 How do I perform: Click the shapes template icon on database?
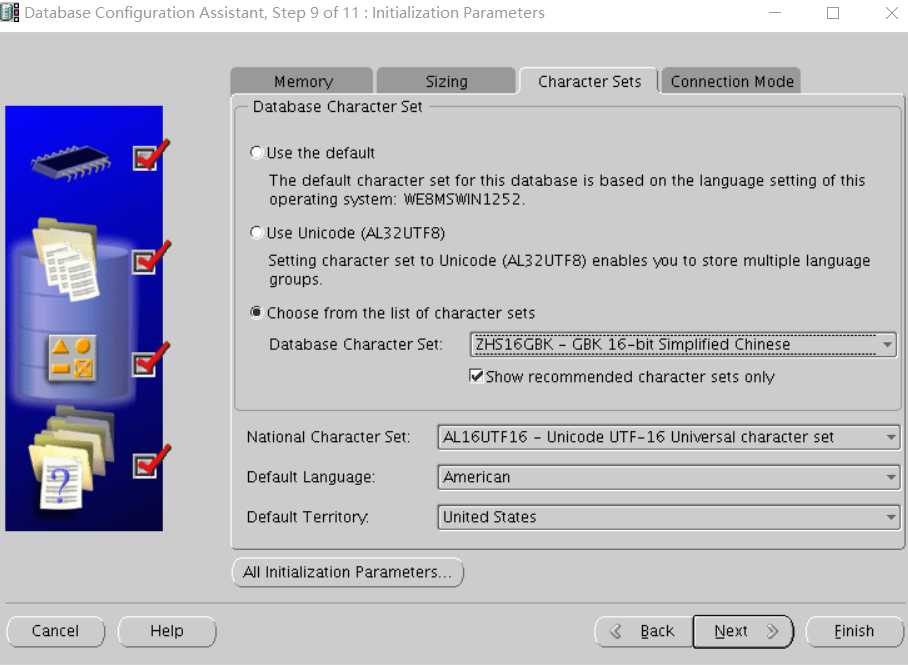point(72,358)
